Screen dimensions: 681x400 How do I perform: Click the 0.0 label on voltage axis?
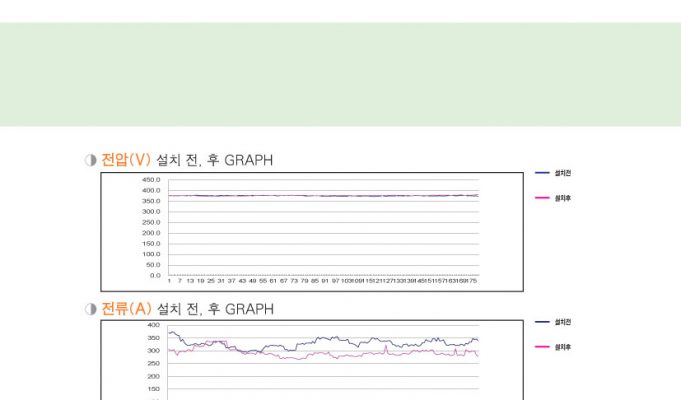155,275
